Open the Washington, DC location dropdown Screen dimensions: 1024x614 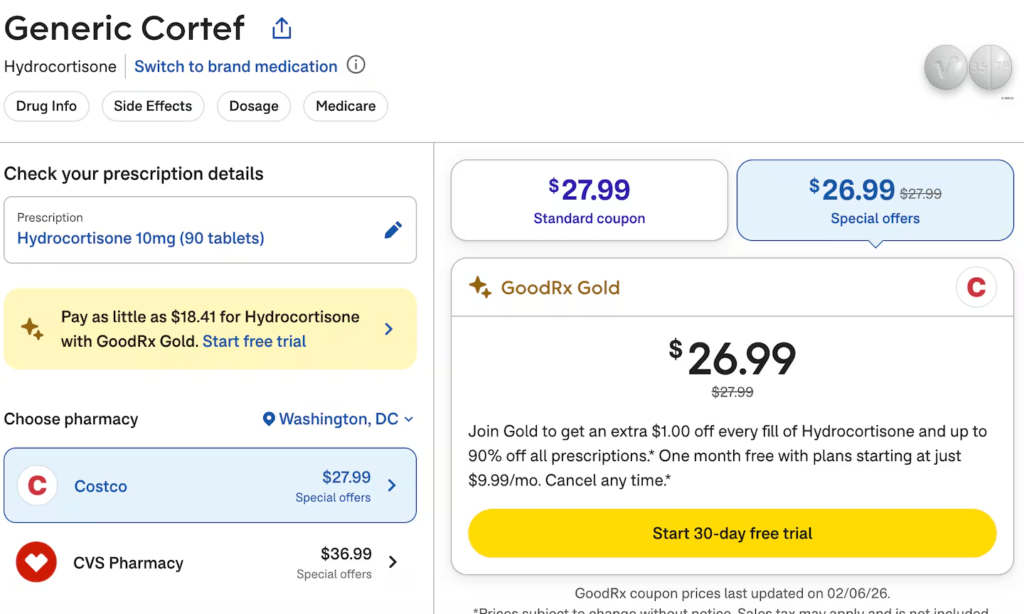coord(338,420)
